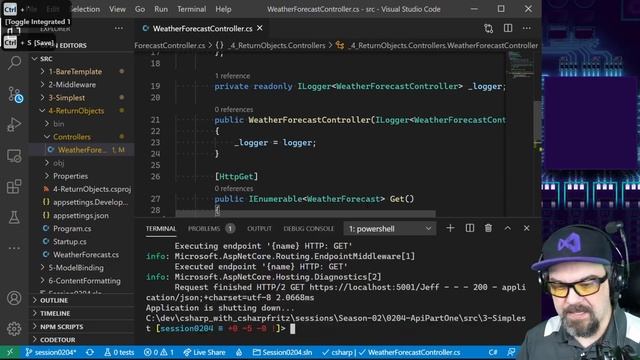Click 1 reference code lens above _logger
This screenshot has width=640, height=360.
(232, 76)
